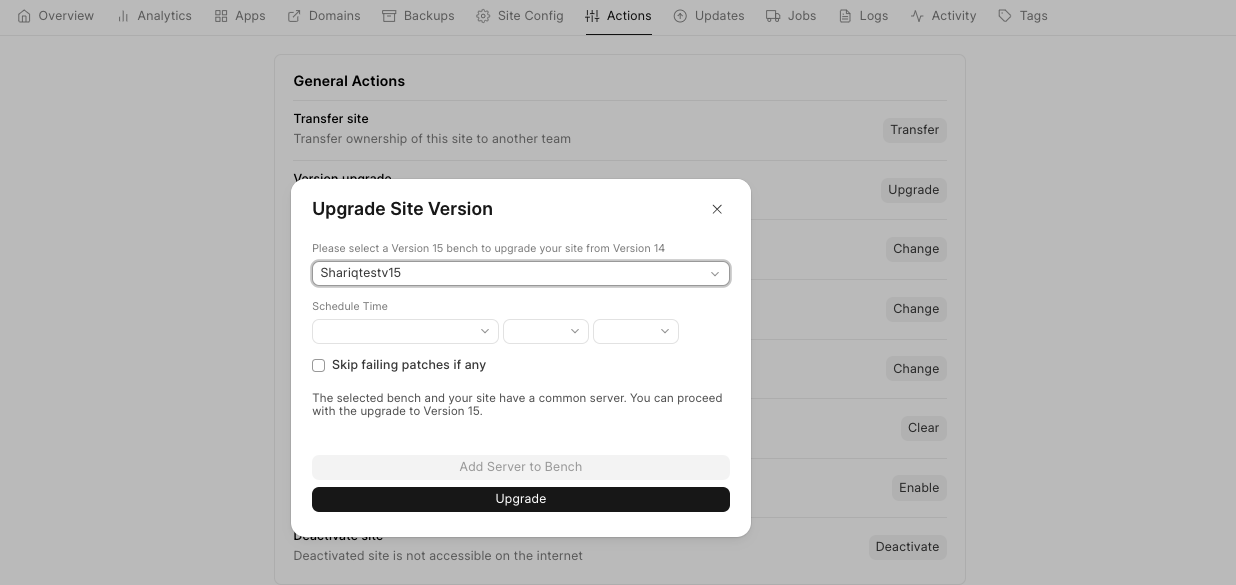Viewport: 1236px width, 585px height.
Task: Expand the last Schedule Time dropdown
Action: click(635, 331)
